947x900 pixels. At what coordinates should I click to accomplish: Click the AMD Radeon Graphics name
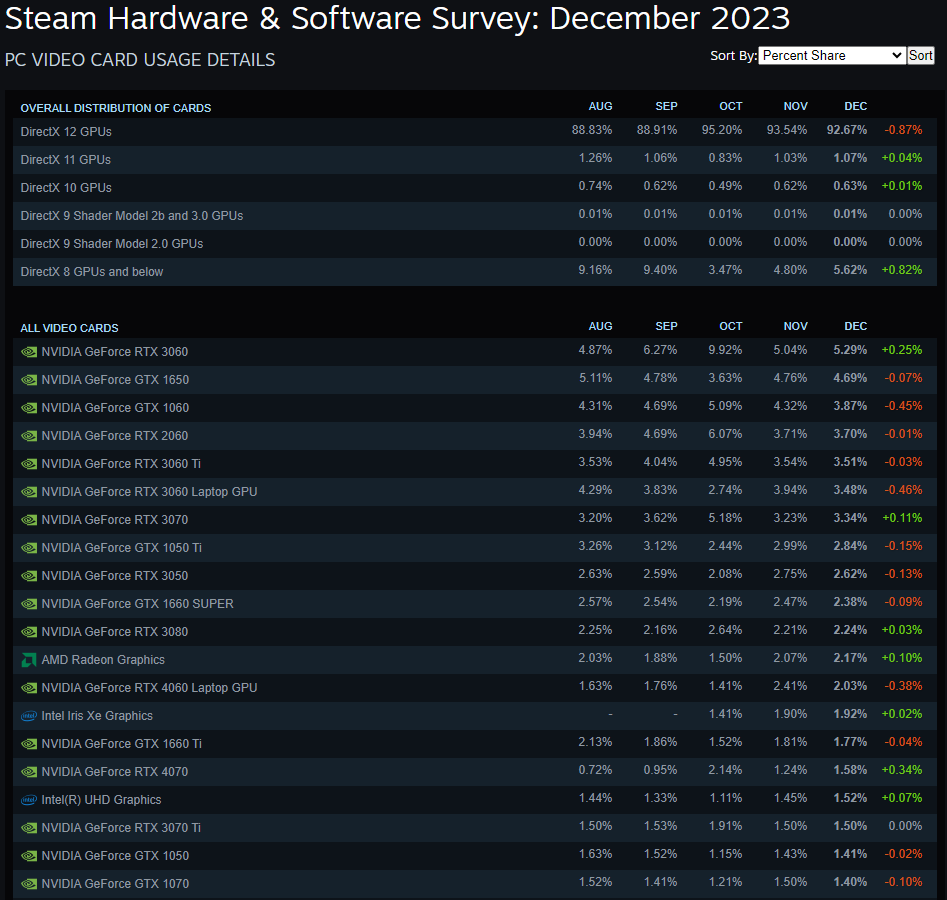(x=103, y=660)
